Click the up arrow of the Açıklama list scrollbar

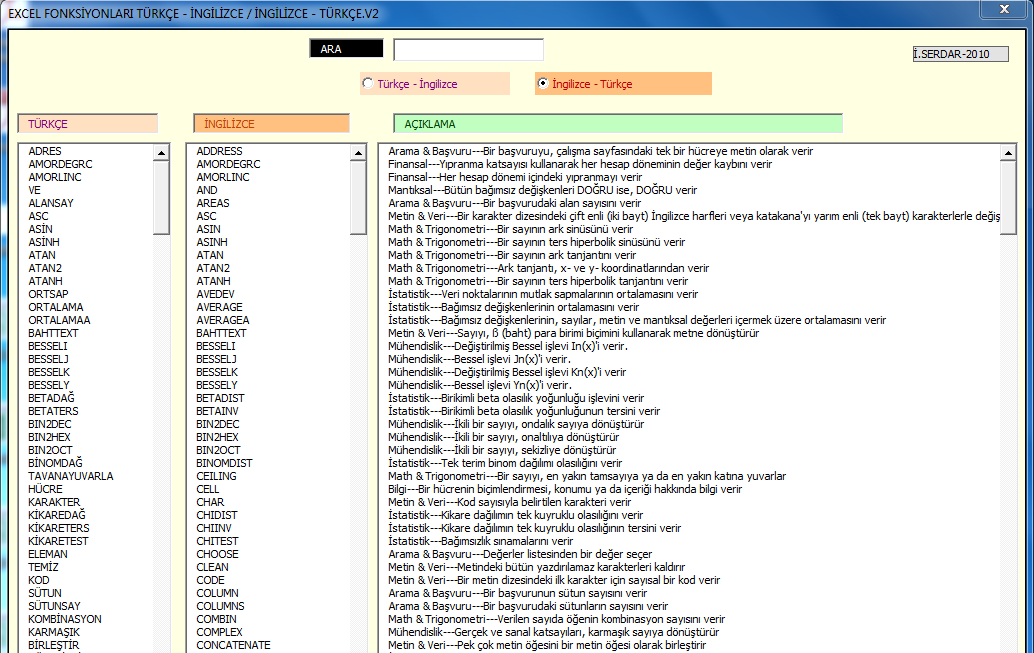(x=1008, y=152)
